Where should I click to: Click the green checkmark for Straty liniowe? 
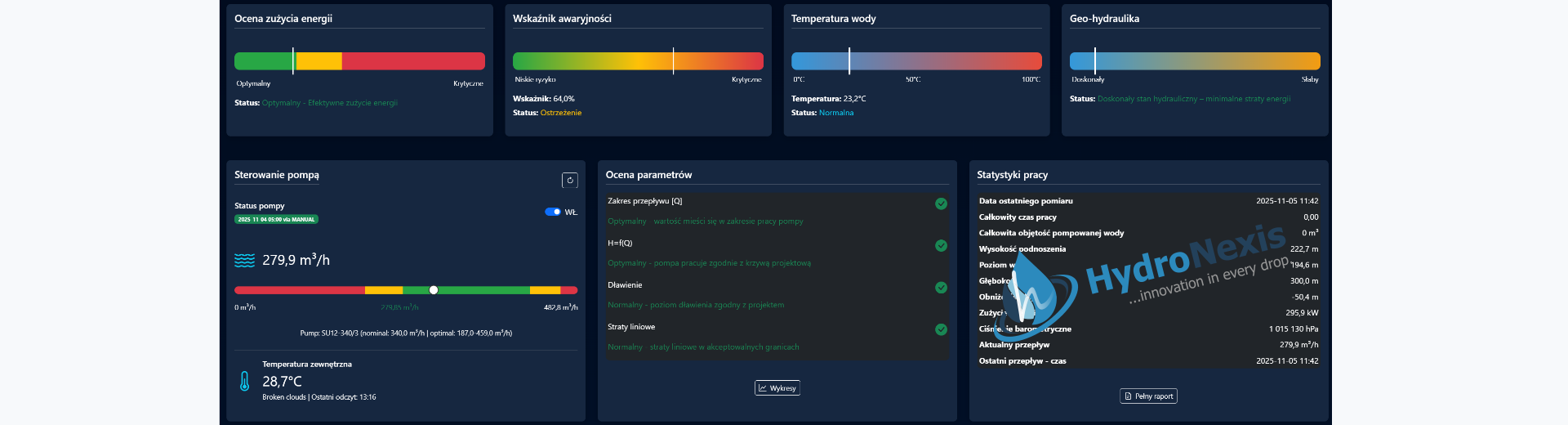(x=941, y=329)
